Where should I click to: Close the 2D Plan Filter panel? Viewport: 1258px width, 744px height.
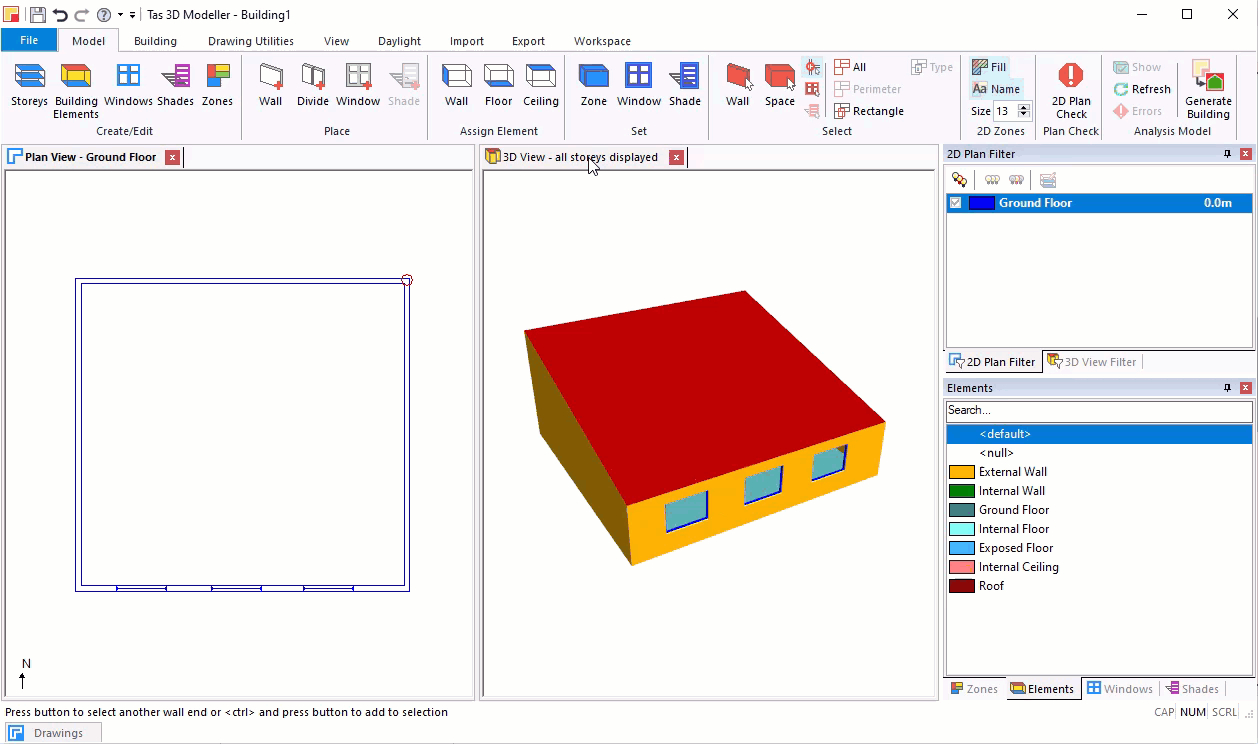click(x=1245, y=154)
